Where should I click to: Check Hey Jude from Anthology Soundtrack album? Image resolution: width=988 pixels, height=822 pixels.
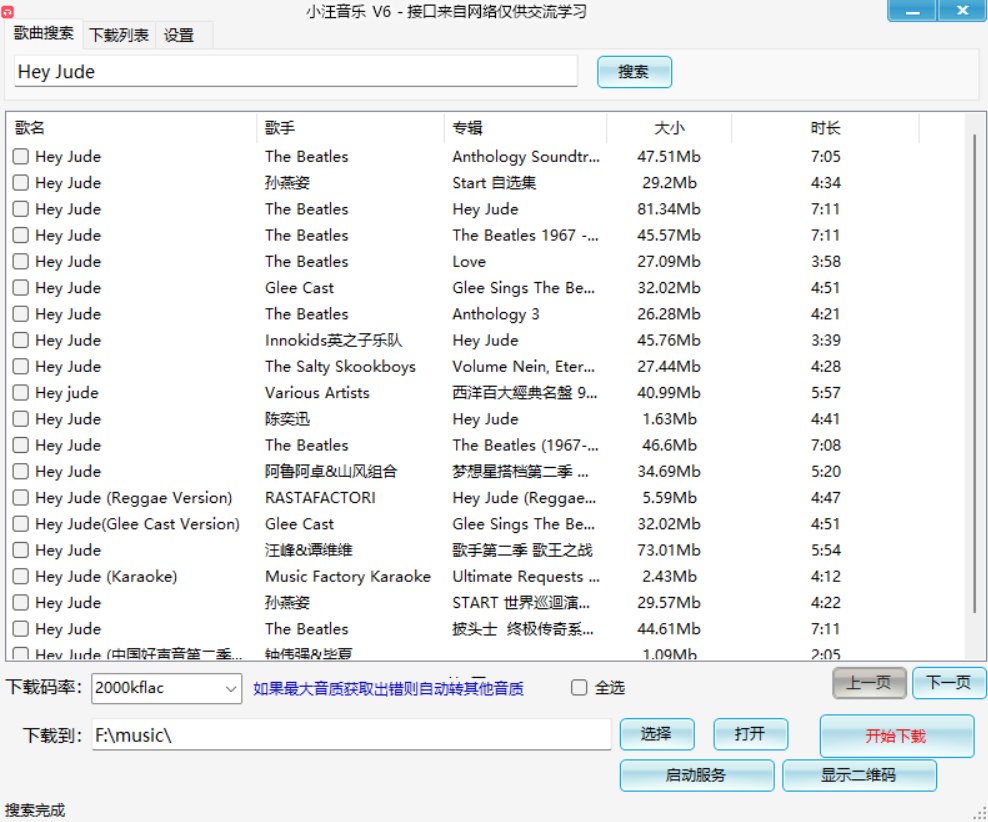pos(21,156)
